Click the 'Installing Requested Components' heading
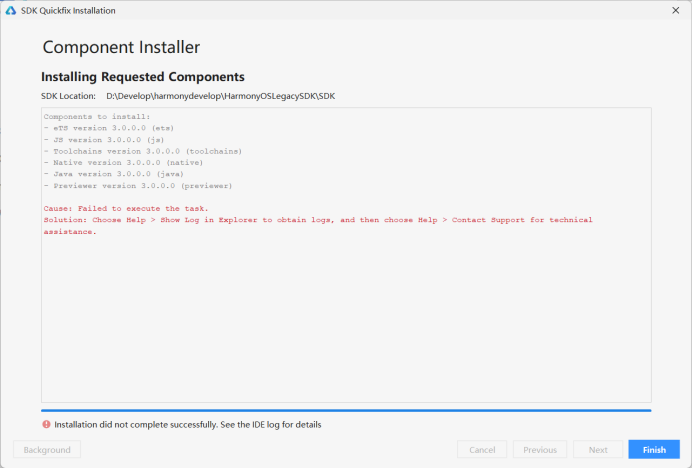 tap(142, 77)
